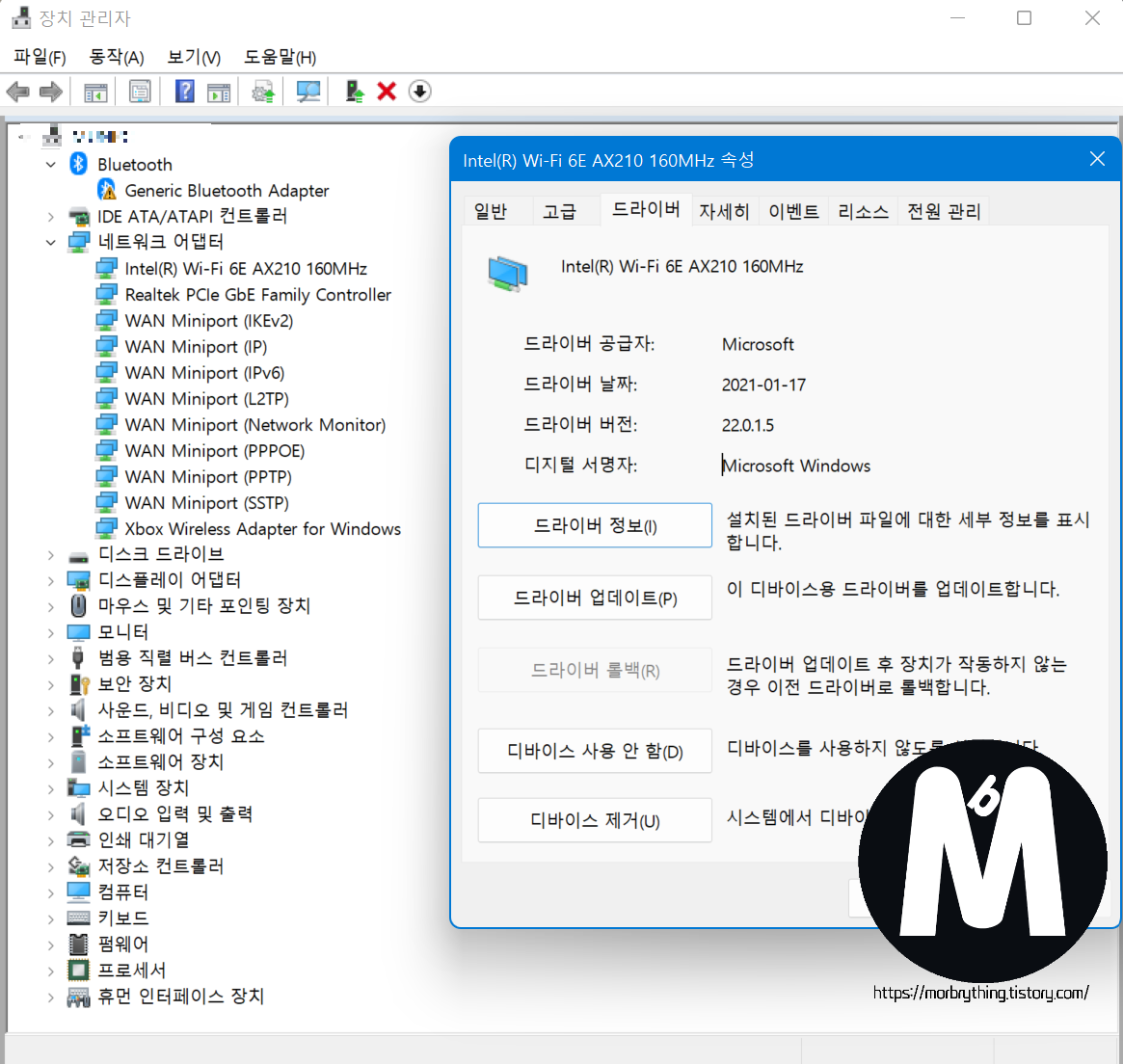Toggle the console tree pane icon
1123x1064 pixels.
(x=95, y=92)
